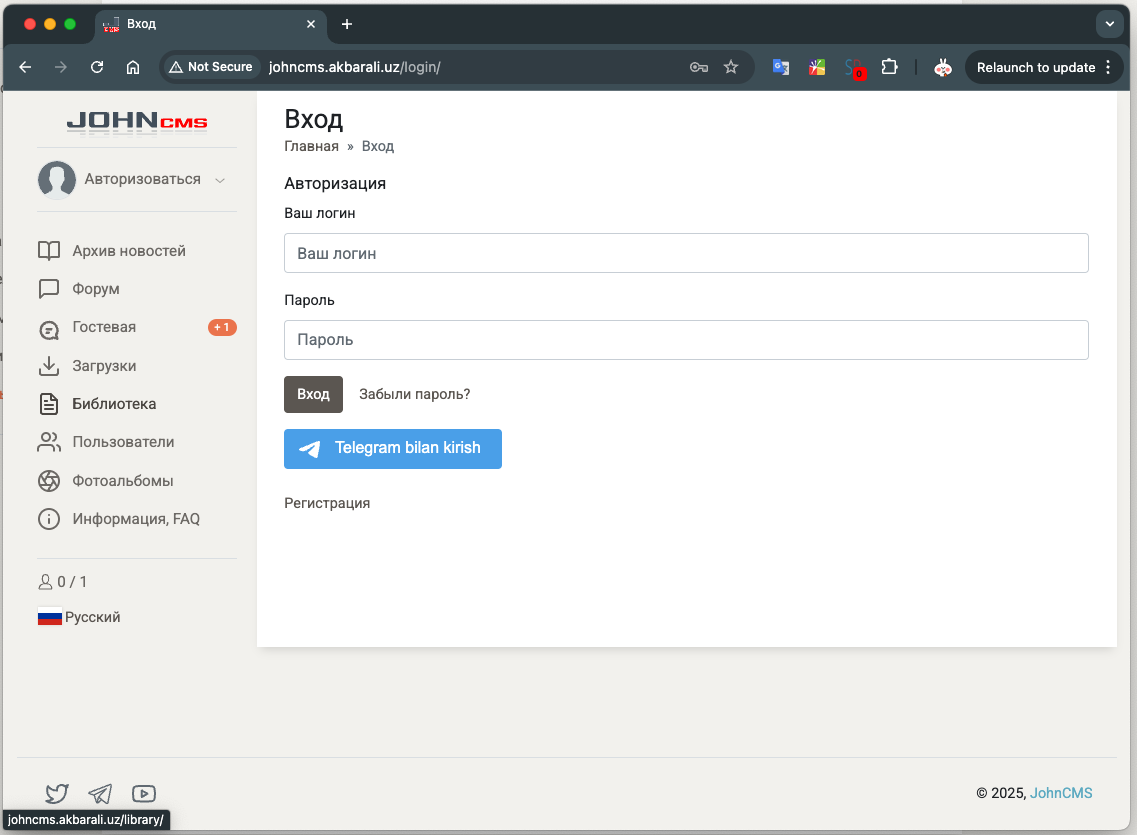Go to Пользователи in the sidebar
This screenshot has height=835, width=1137.
(123, 442)
